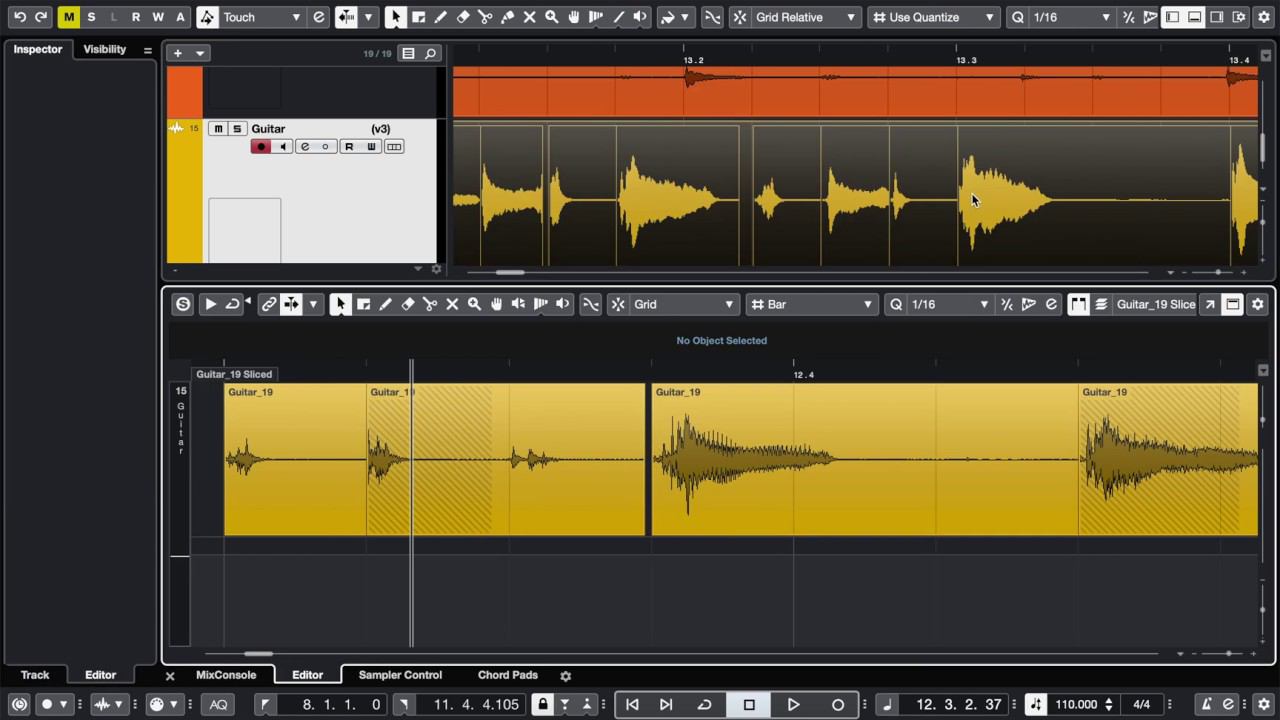This screenshot has width=1280, height=720.
Task: Open the editor setup gear icon
Action: pos(1258,304)
